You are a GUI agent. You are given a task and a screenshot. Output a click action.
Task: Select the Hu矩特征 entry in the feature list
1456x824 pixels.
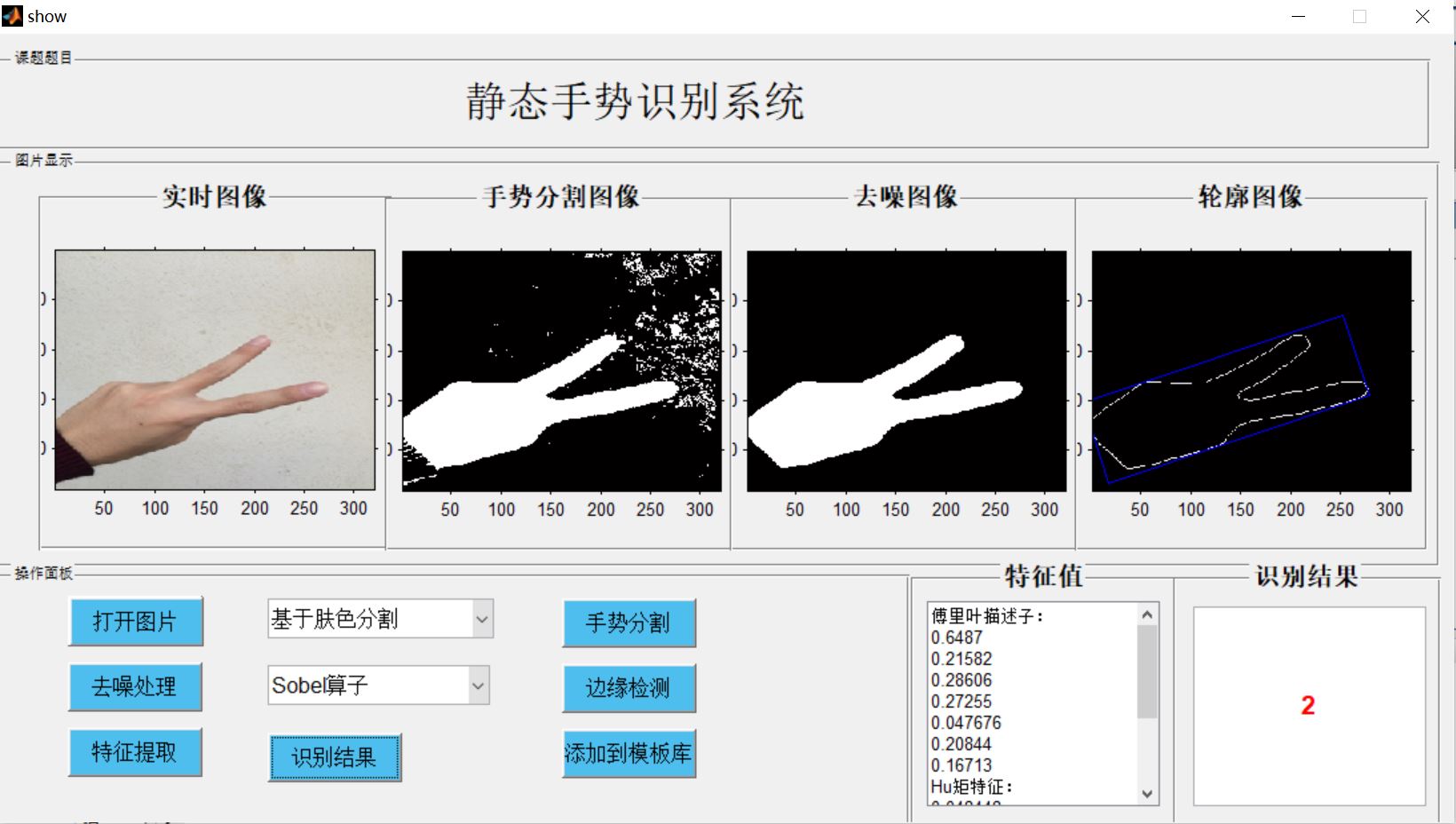[x=970, y=787]
